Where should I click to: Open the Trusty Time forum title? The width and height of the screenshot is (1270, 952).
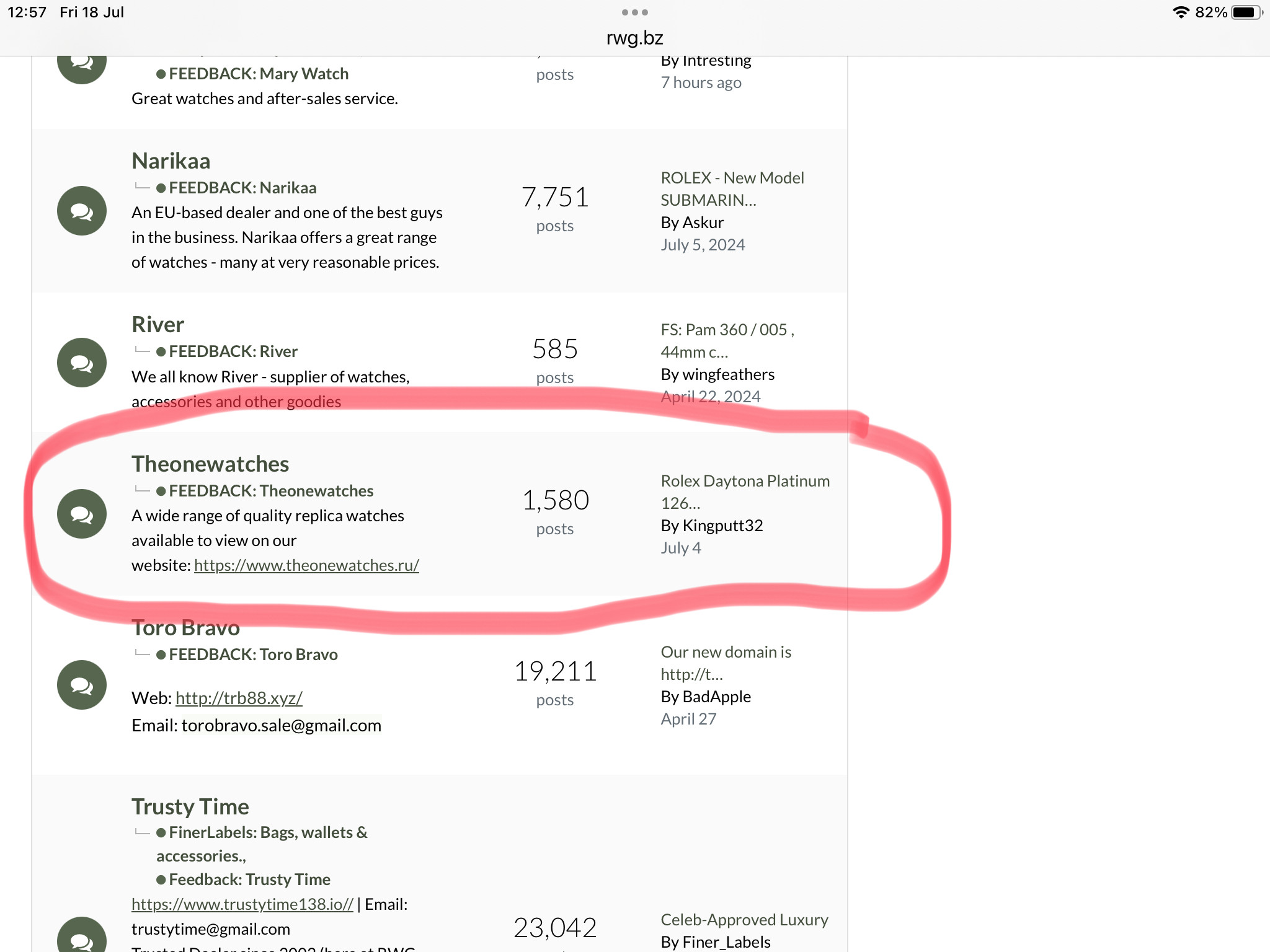click(190, 806)
